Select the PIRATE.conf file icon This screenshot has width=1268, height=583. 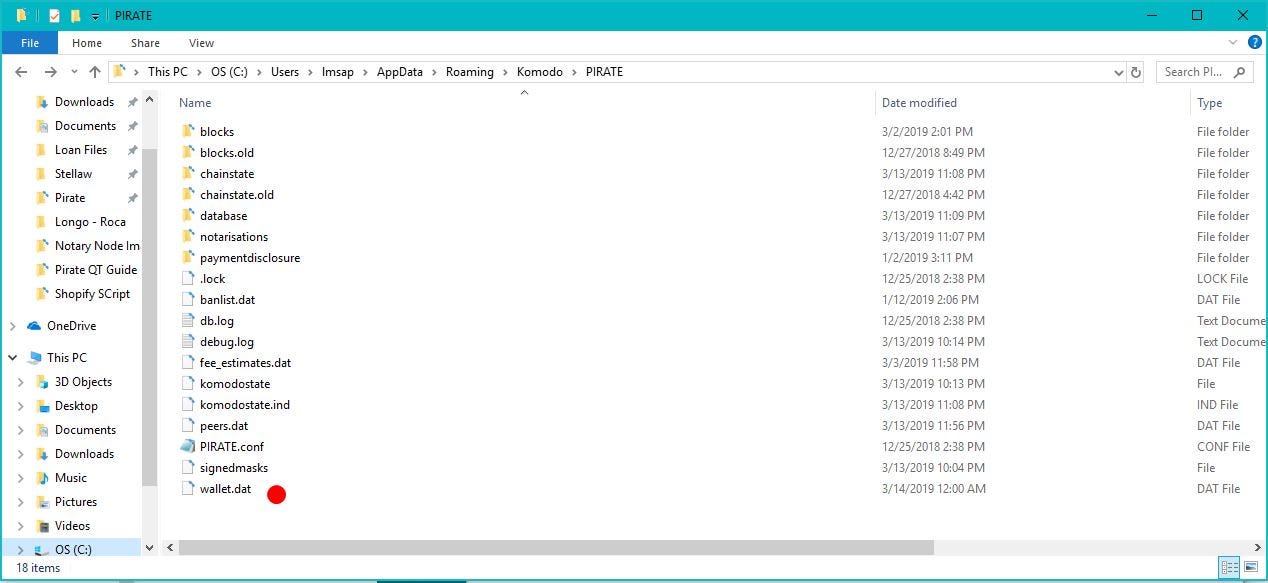(190, 446)
